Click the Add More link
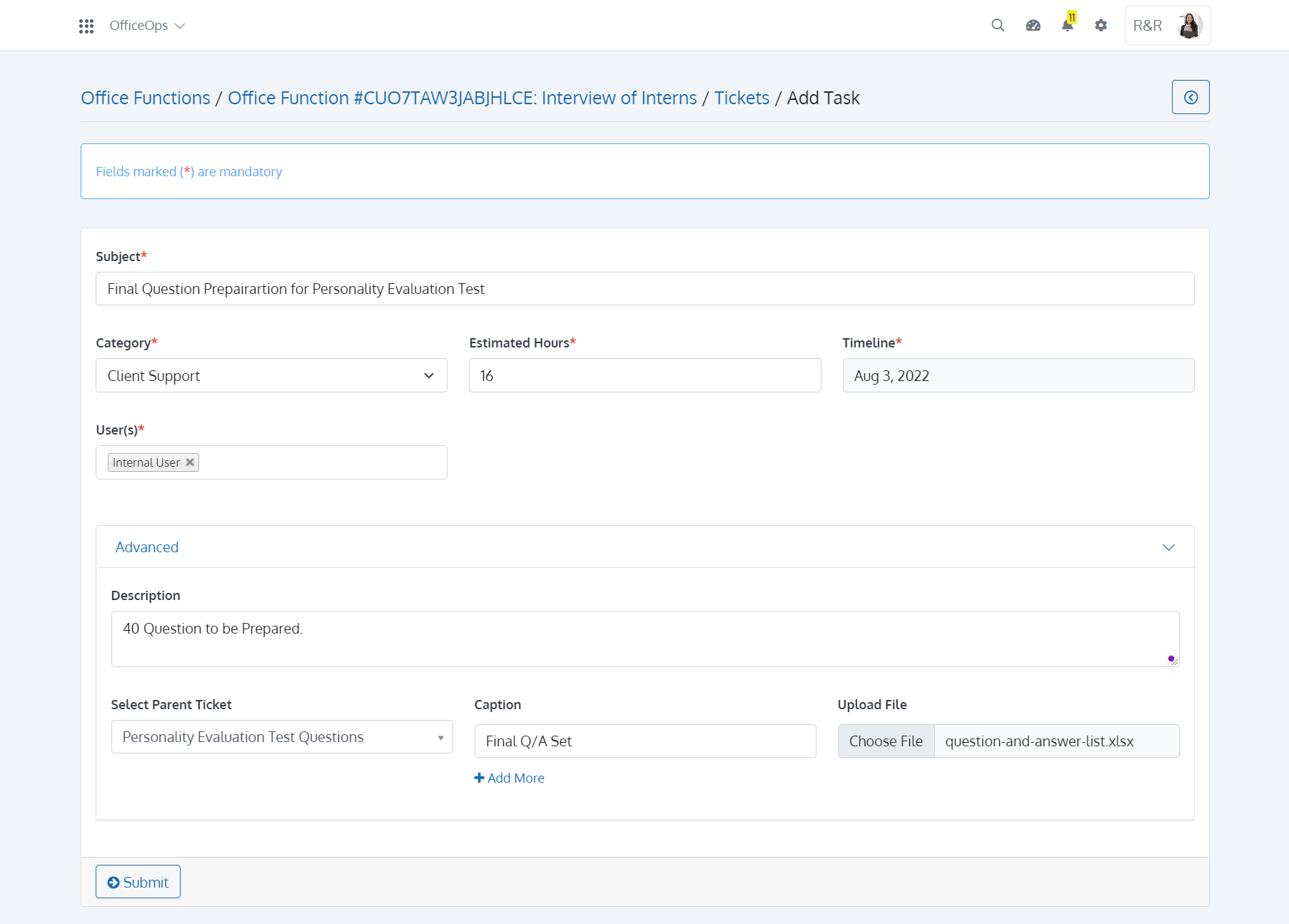This screenshot has width=1289, height=924. [509, 778]
